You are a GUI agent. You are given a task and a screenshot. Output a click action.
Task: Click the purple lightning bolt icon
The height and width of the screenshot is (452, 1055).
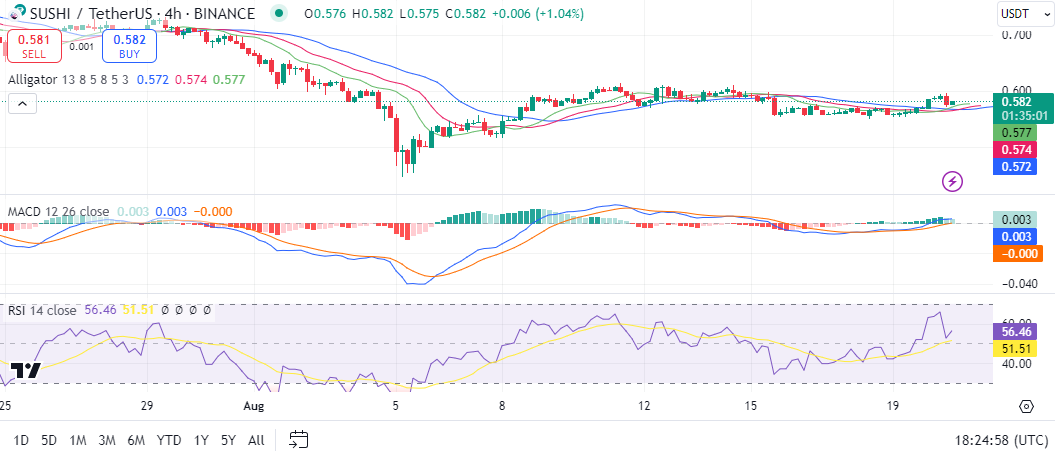coord(953,180)
